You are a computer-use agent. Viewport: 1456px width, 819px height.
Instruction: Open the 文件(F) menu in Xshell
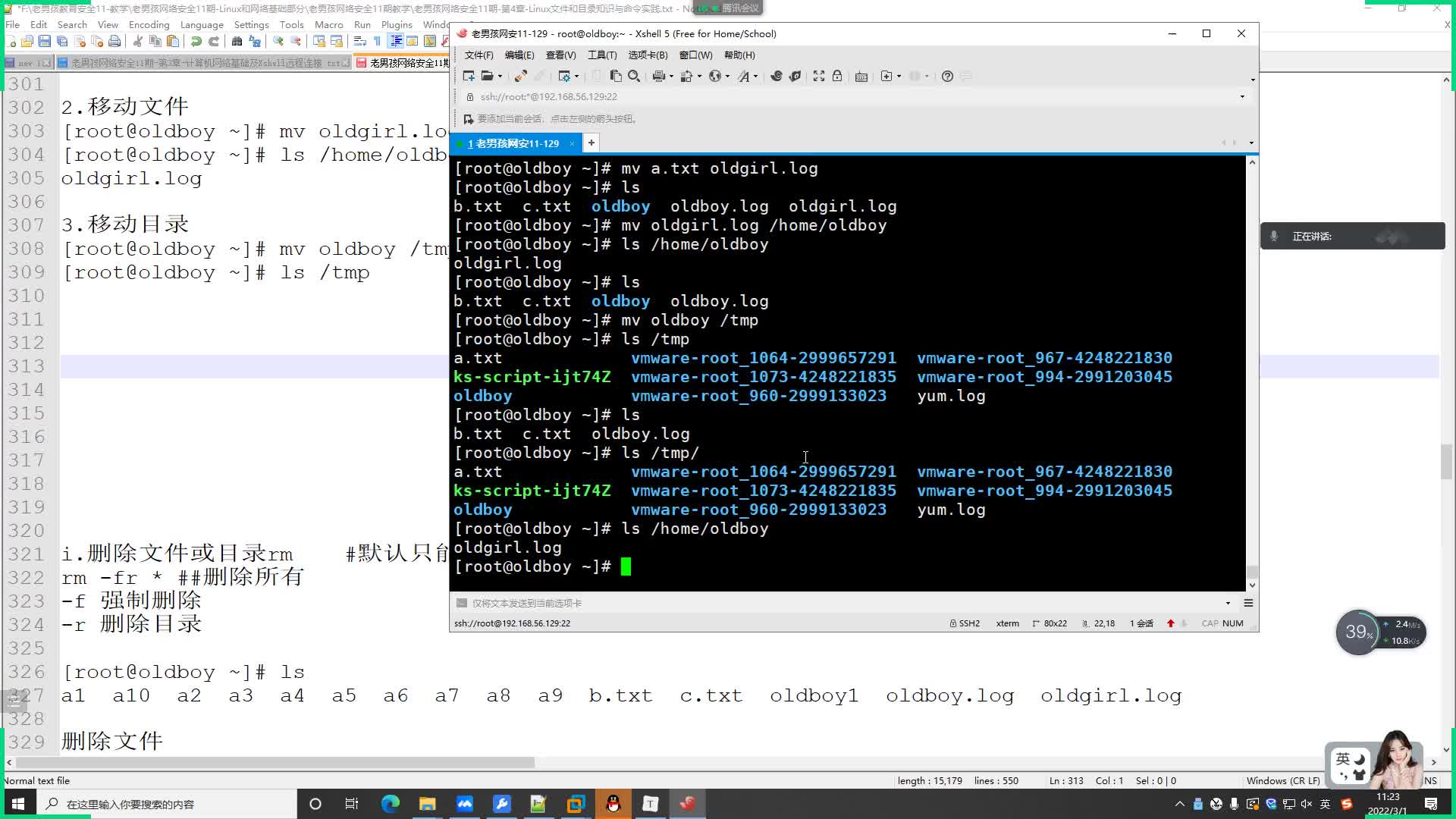tap(481, 55)
